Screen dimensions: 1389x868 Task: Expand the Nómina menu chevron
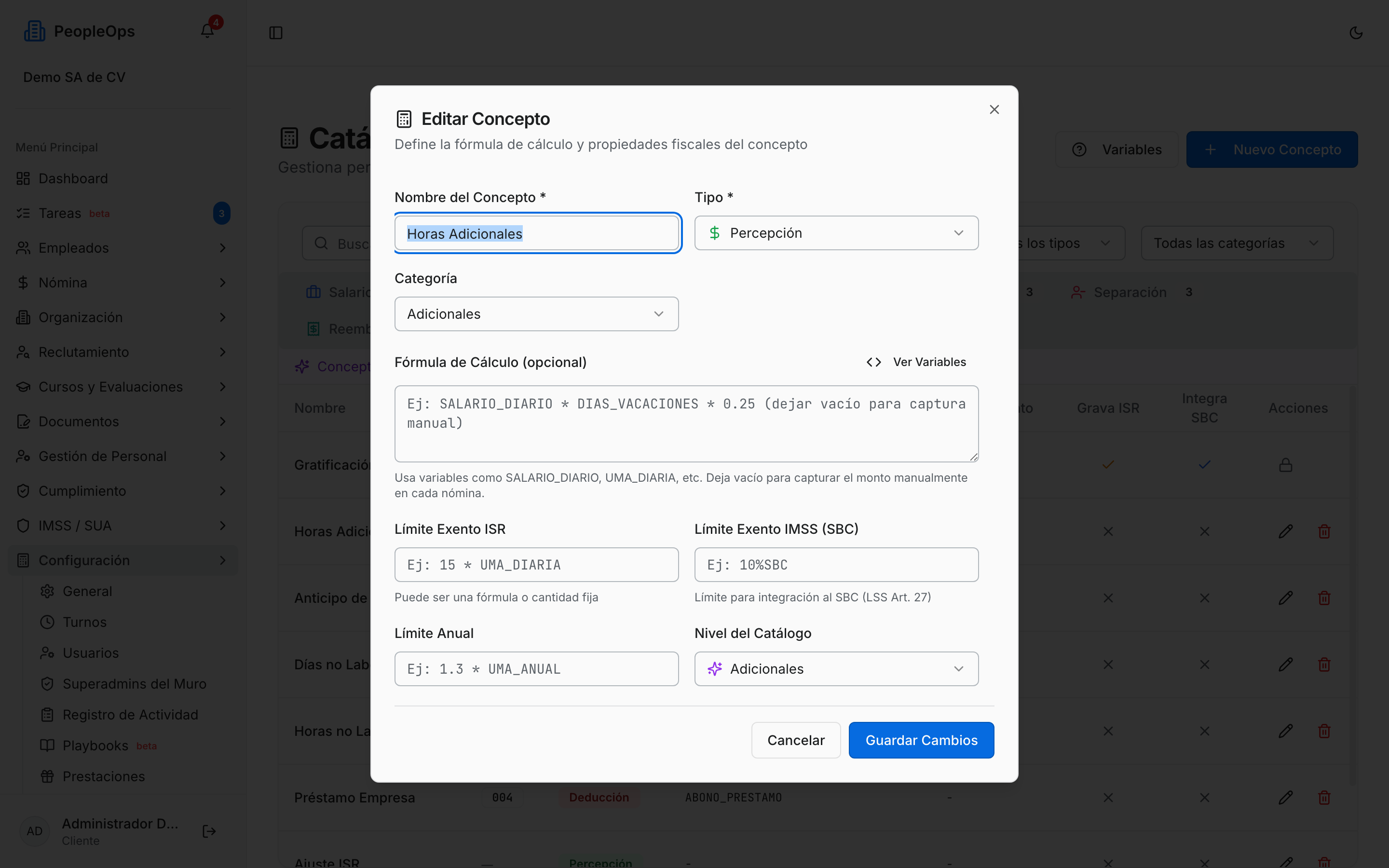point(223,283)
